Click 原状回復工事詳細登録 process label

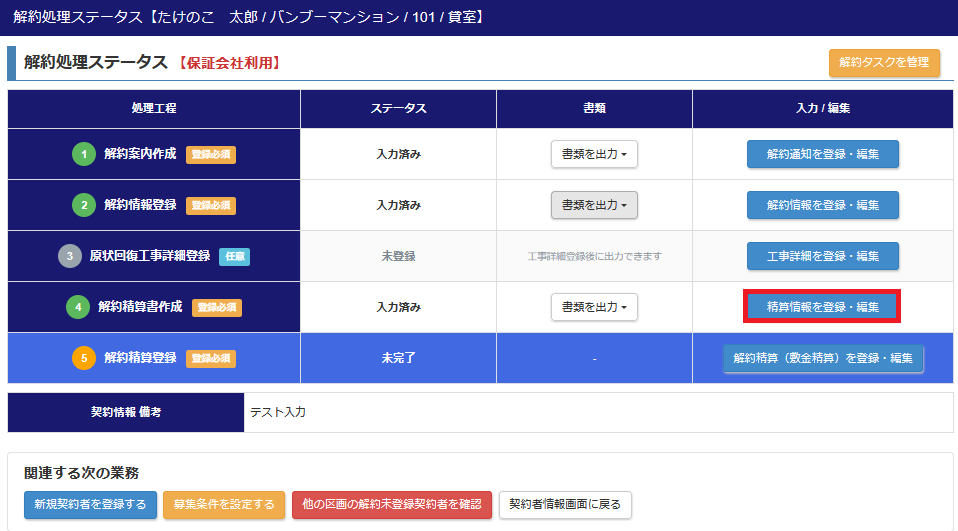click(150, 256)
